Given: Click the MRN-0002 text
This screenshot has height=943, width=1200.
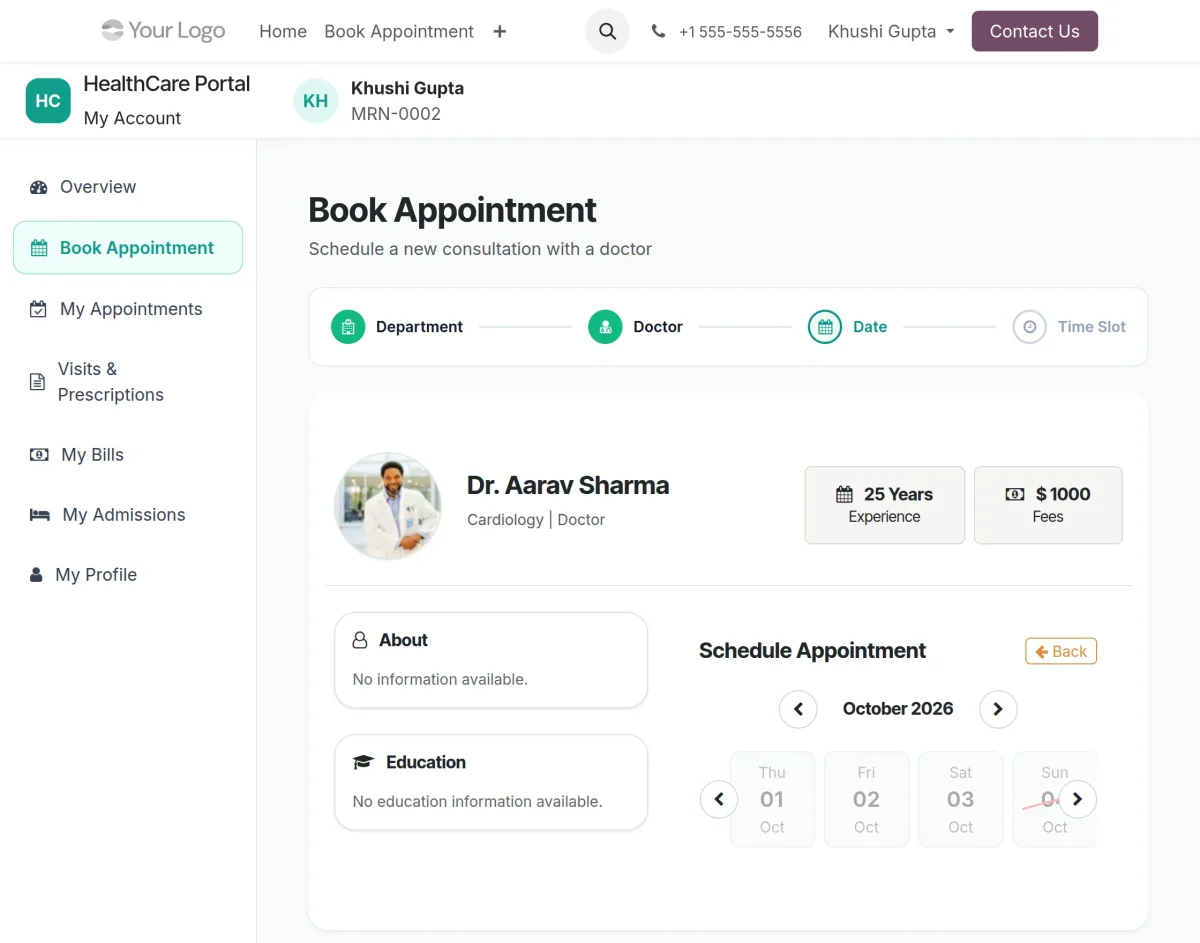Looking at the screenshot, I should pyautogui.click(x=396, y=114).
